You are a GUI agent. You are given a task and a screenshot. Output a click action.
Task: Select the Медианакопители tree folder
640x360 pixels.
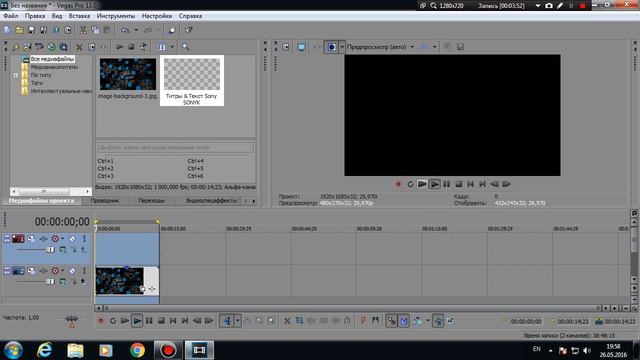(54, 67)
